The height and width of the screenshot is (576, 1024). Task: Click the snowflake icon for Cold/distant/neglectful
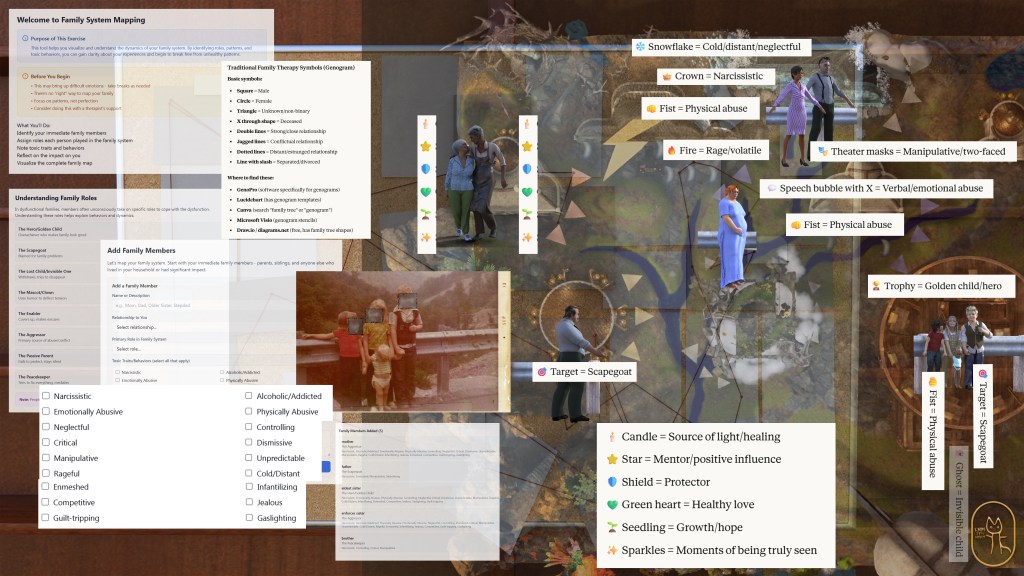[640, 47]
